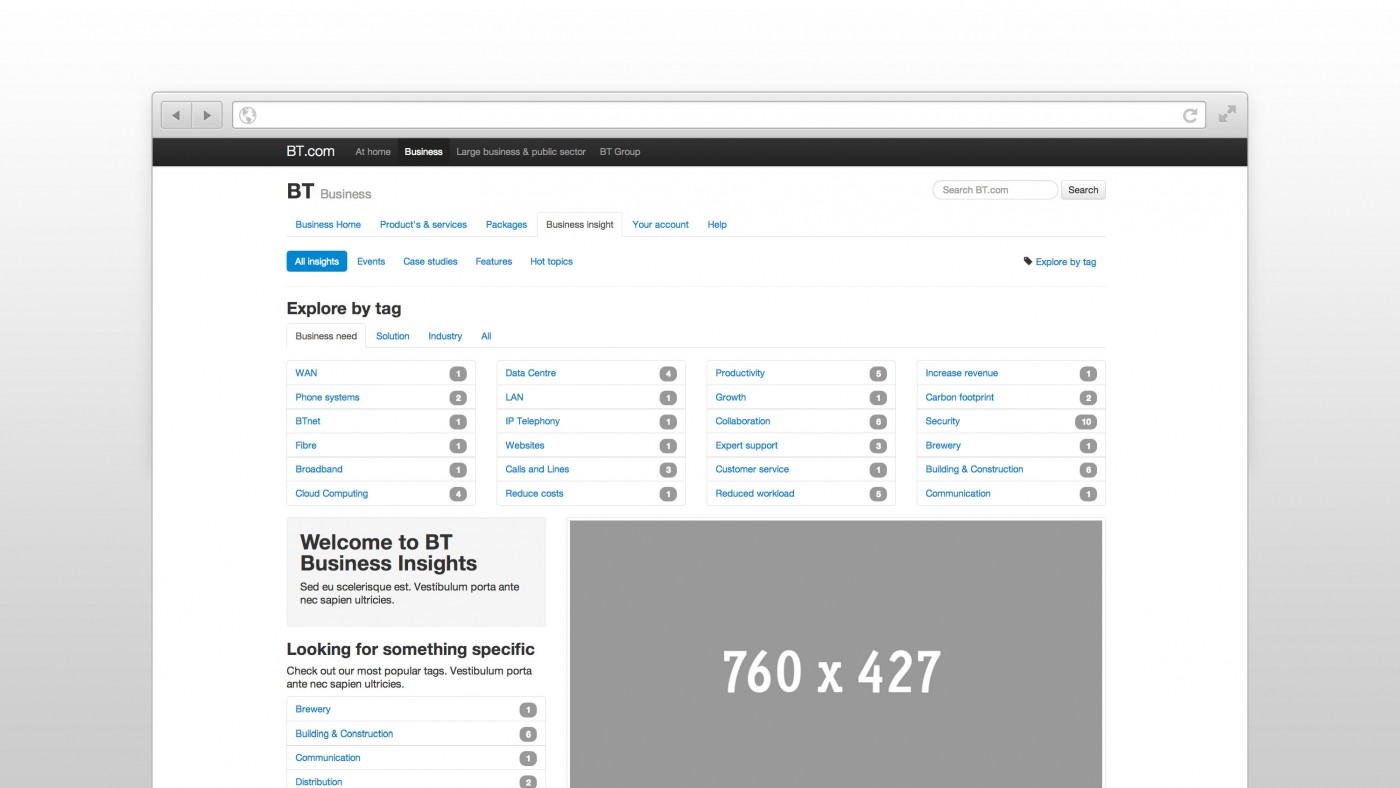
Task: Focus the Search BT.com field
Action: coord(995,190)
